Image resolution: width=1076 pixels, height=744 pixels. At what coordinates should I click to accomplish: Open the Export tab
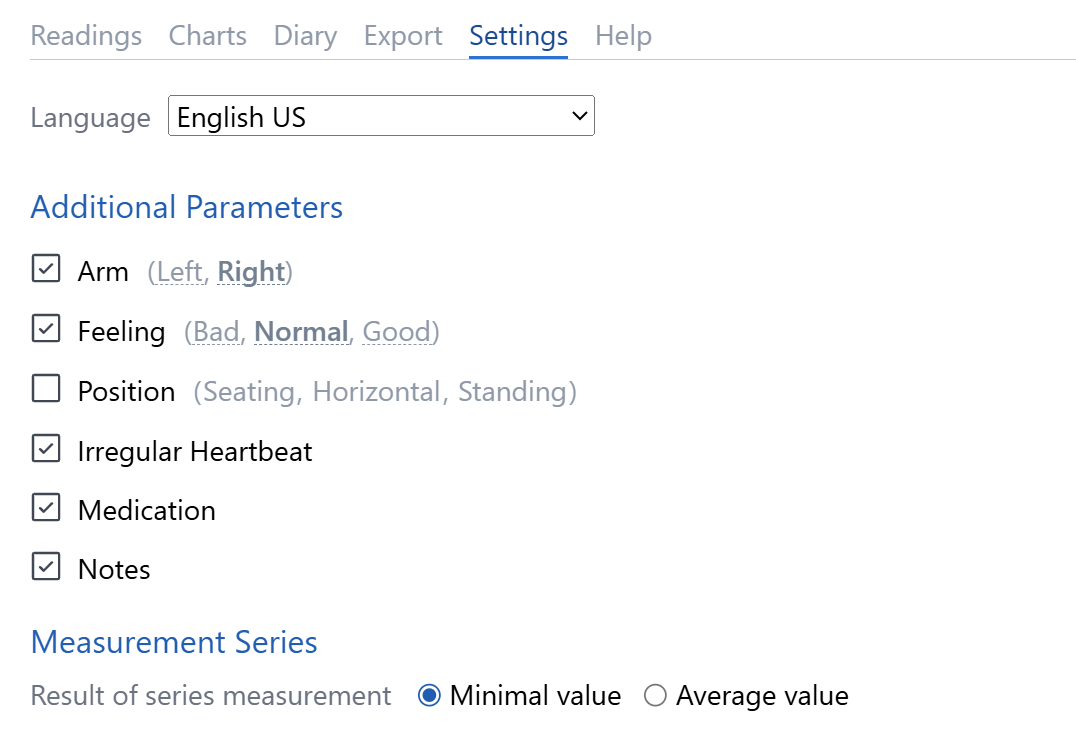point(402,36)
